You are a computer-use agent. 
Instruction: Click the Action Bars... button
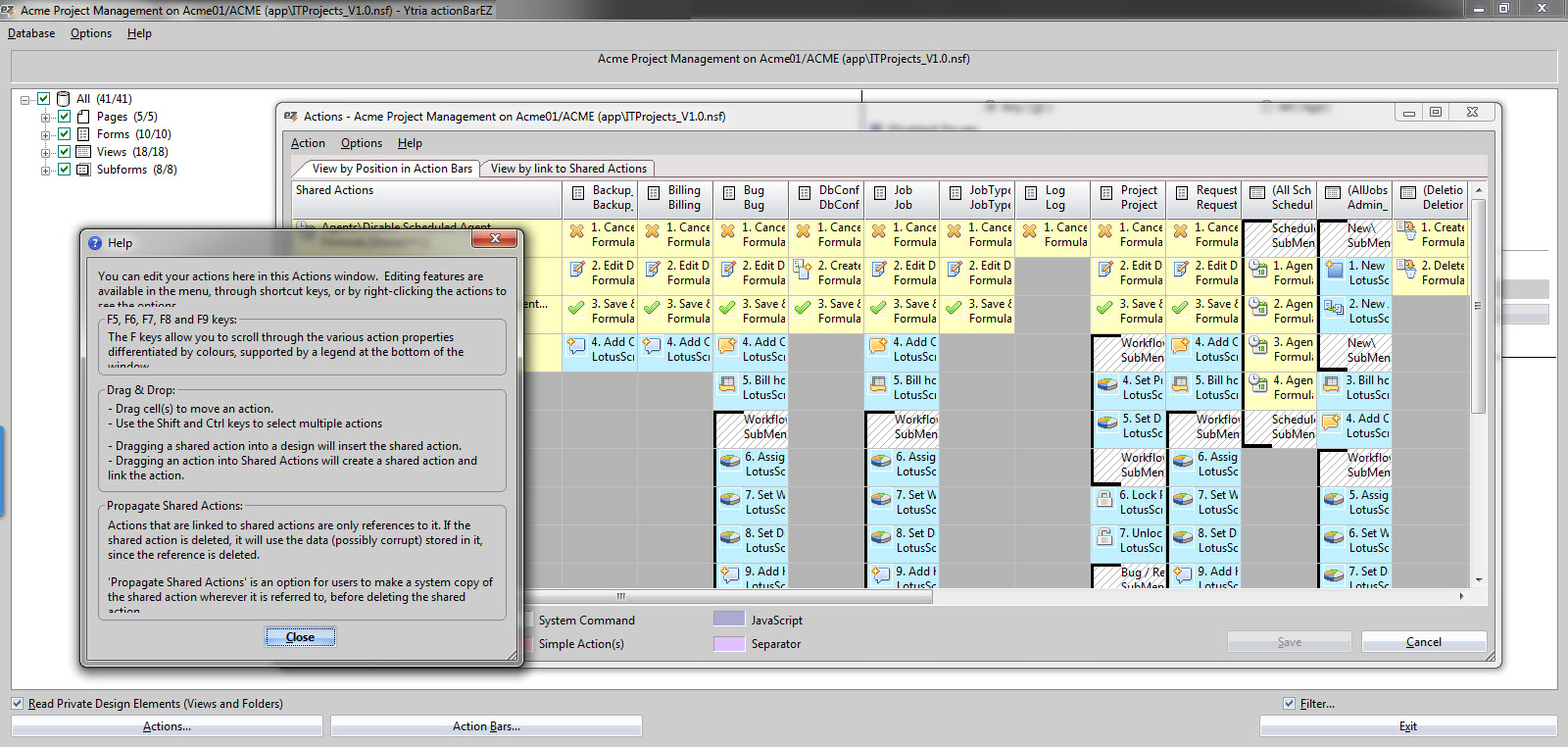click(486, 726)
